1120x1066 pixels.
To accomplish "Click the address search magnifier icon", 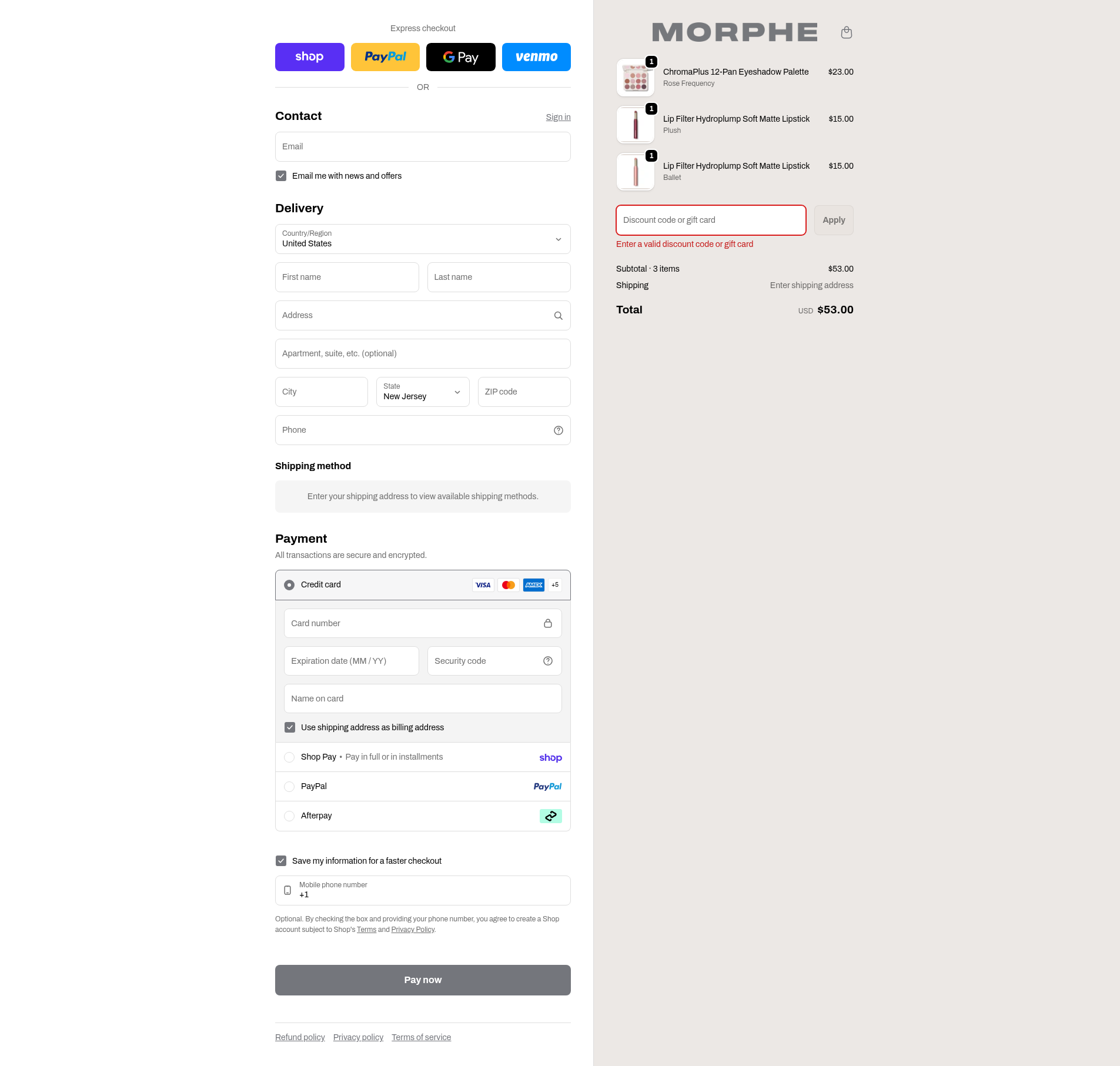I will point(558,316).
